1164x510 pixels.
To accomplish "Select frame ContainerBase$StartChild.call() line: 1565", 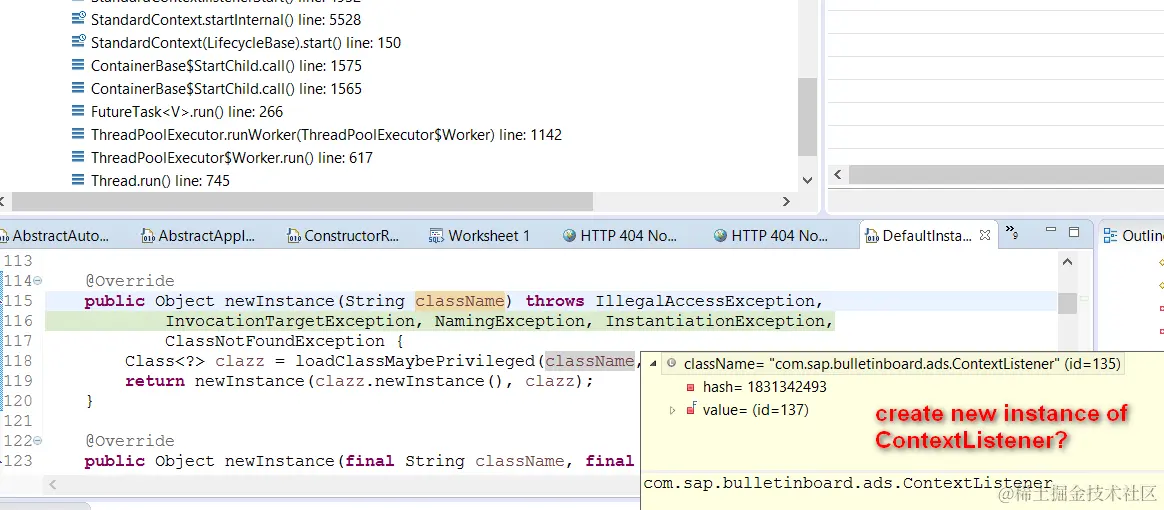I will 216,89.
